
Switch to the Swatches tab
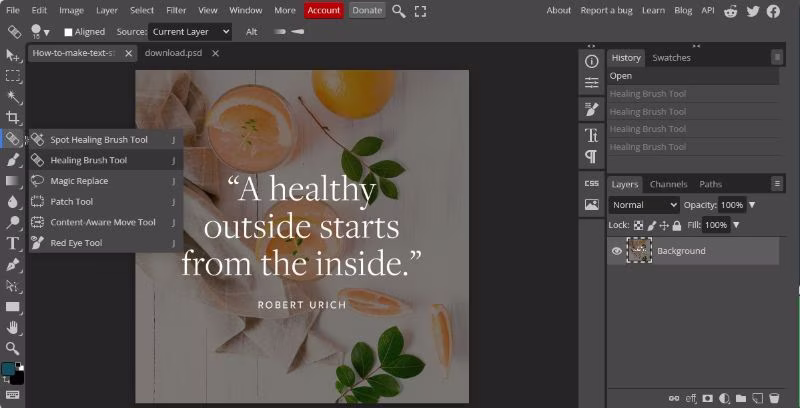[671, 58]
